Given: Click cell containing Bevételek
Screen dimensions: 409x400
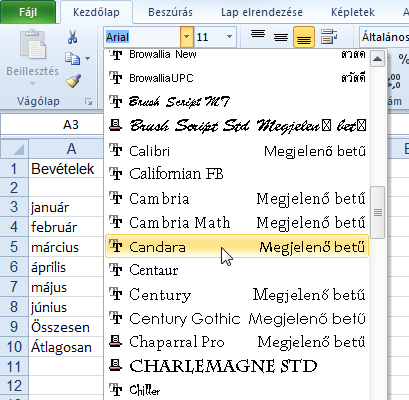Looking at the screenshot, I should (x=66, y=169).
